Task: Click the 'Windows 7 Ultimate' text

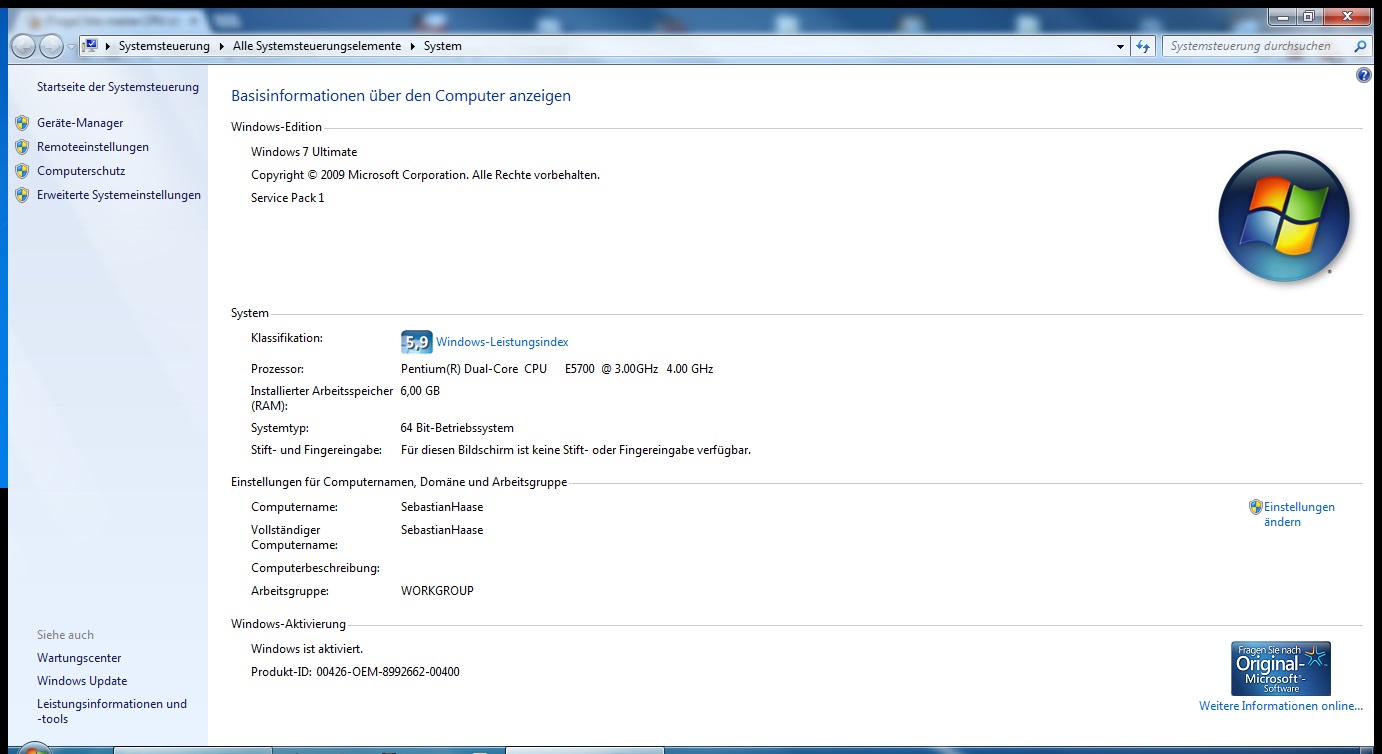Action: click(x=304, y=152)
